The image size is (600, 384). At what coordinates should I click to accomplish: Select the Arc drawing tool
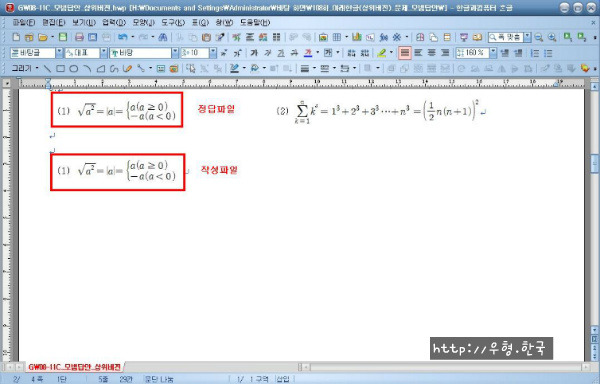pyautogui.click(x=87, y=68)
